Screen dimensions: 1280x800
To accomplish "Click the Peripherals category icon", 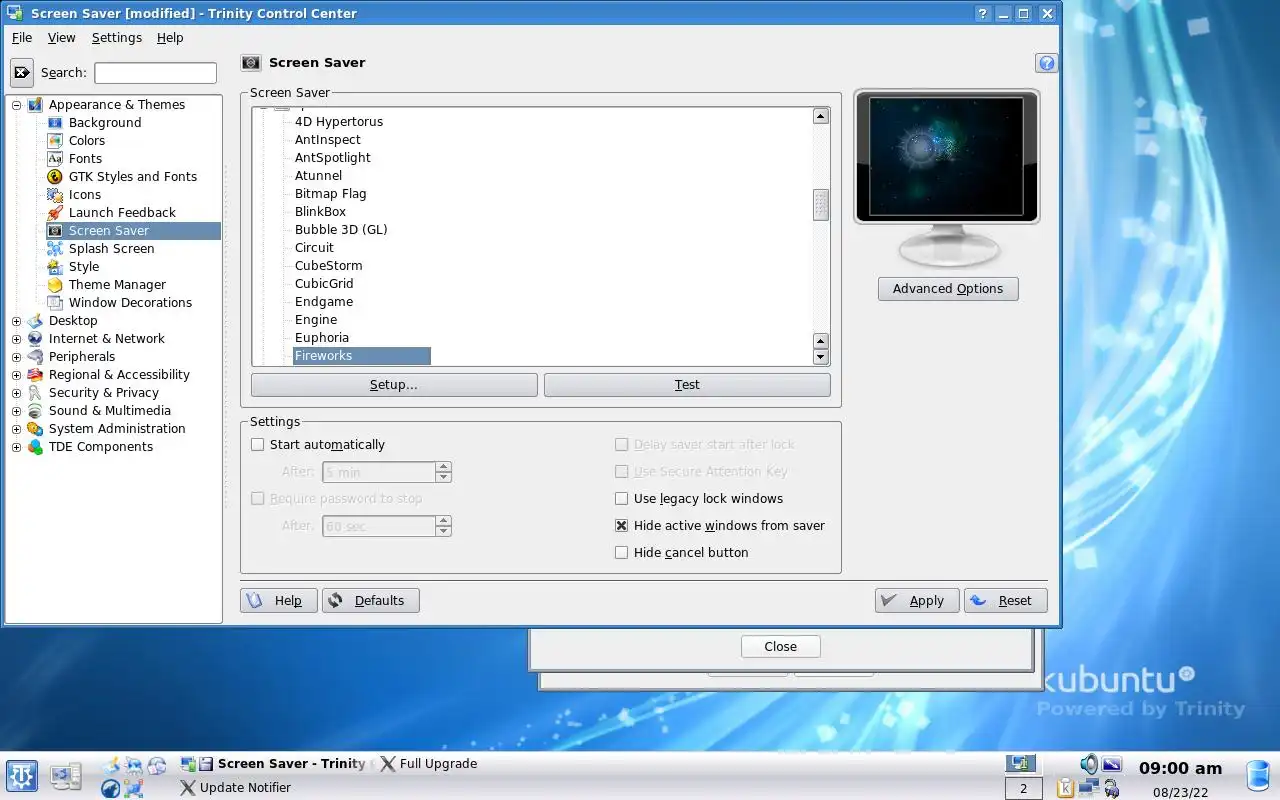I will tap(35, 357).
